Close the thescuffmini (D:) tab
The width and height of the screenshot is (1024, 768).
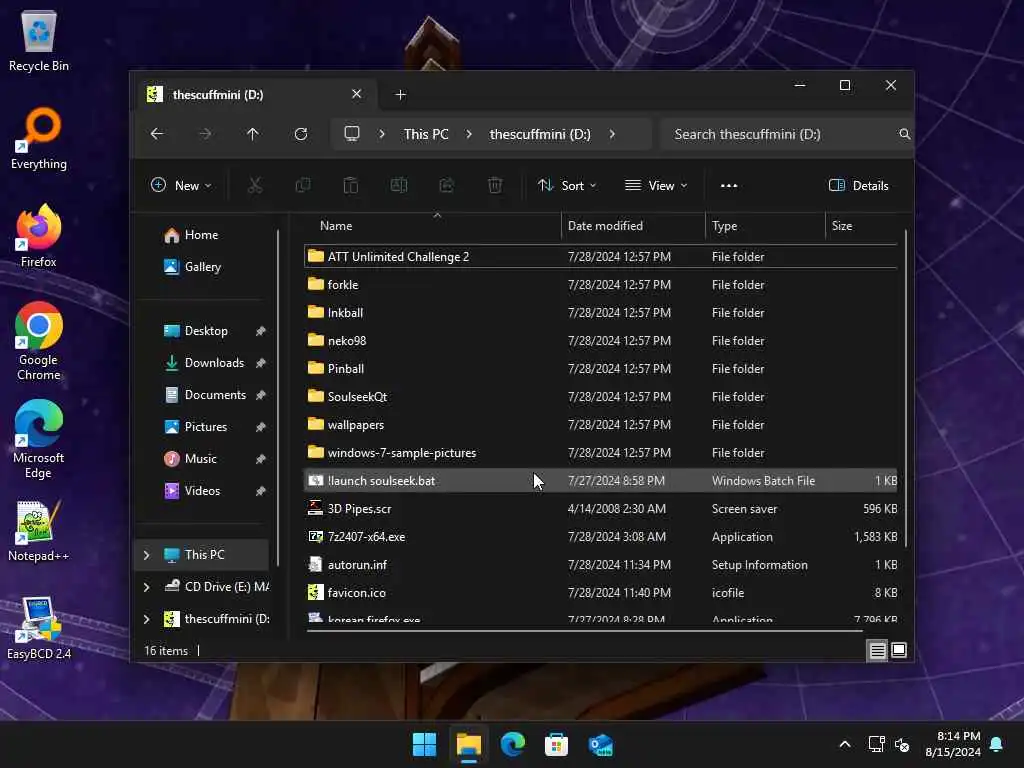coord(357,94)
